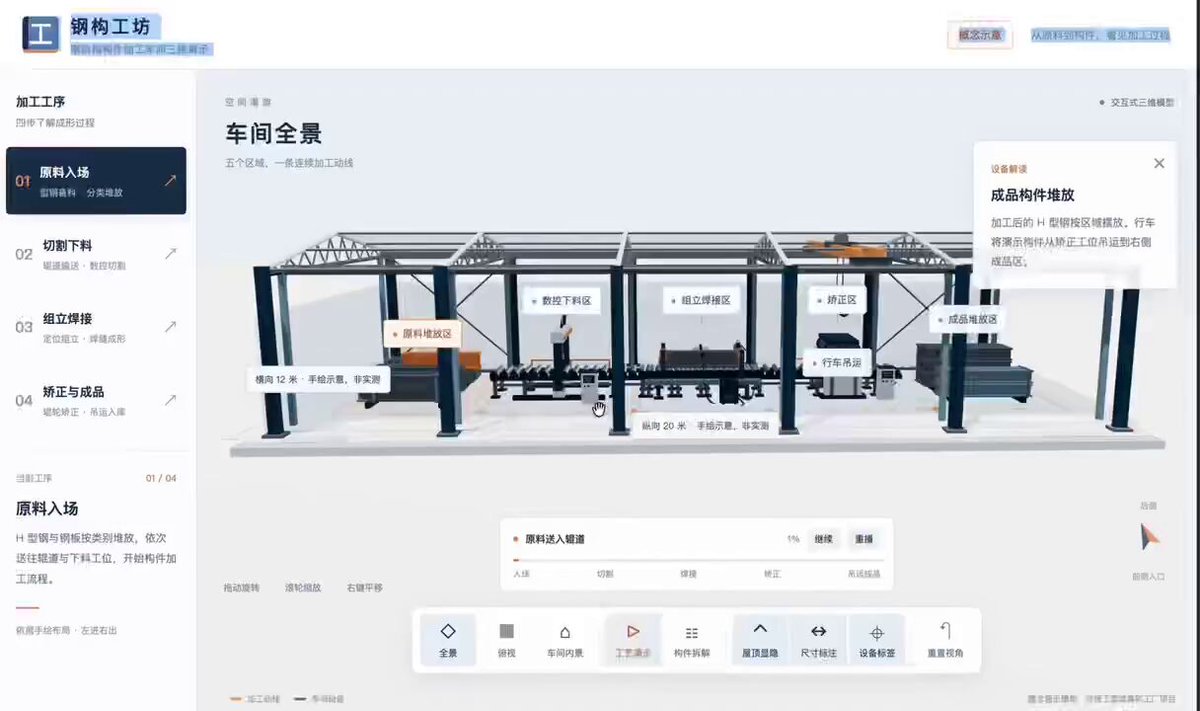This screenshot has width=1200, height=711.
Task: Click the 横向 12 米 dimension label
Action: [319, 380]
